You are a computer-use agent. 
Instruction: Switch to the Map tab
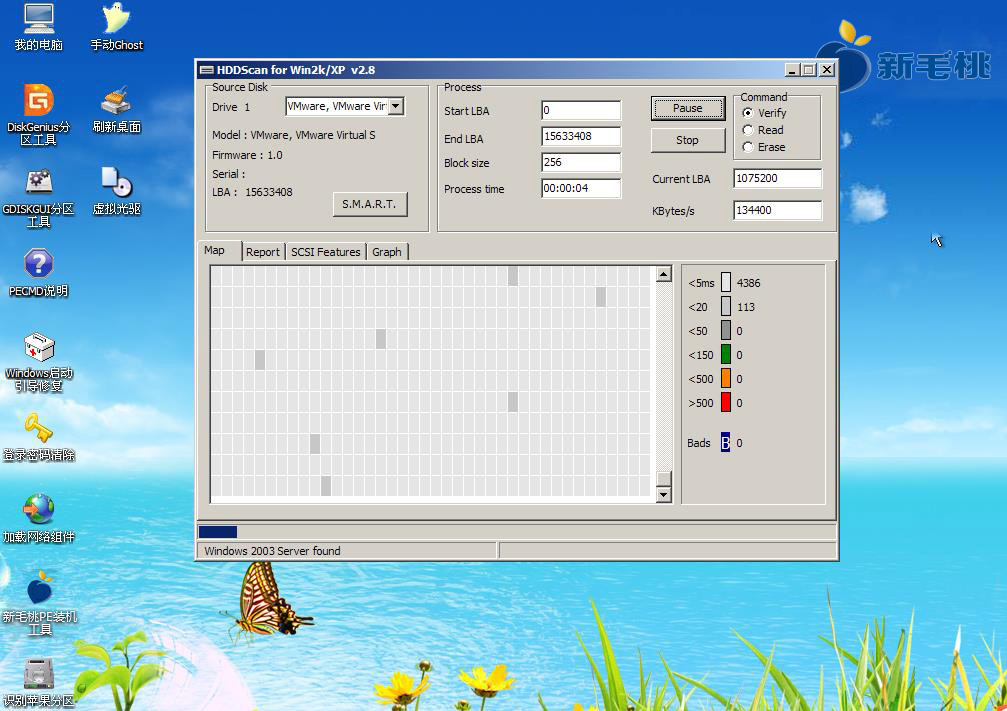pyautogui.click(x=215, y=250)
